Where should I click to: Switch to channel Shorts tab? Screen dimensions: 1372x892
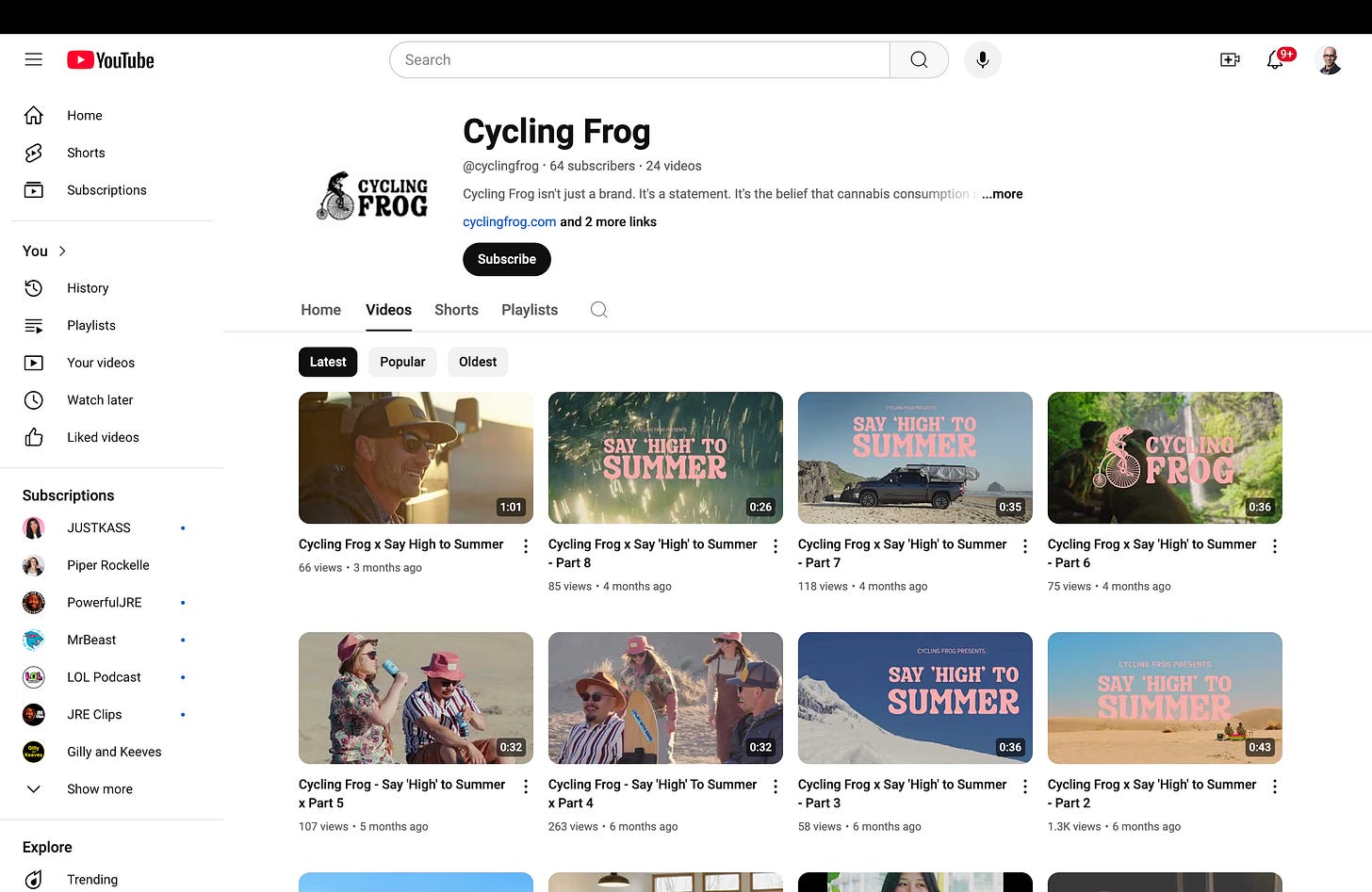456,310
